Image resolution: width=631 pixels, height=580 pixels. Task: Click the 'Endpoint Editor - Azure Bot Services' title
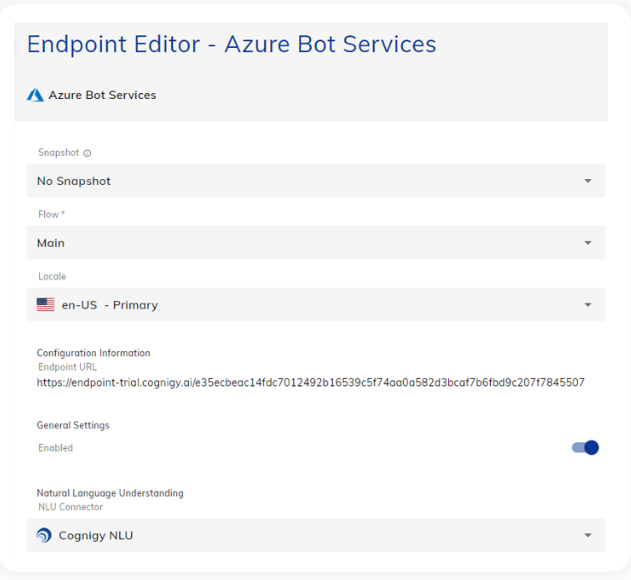tap(231, 45)
